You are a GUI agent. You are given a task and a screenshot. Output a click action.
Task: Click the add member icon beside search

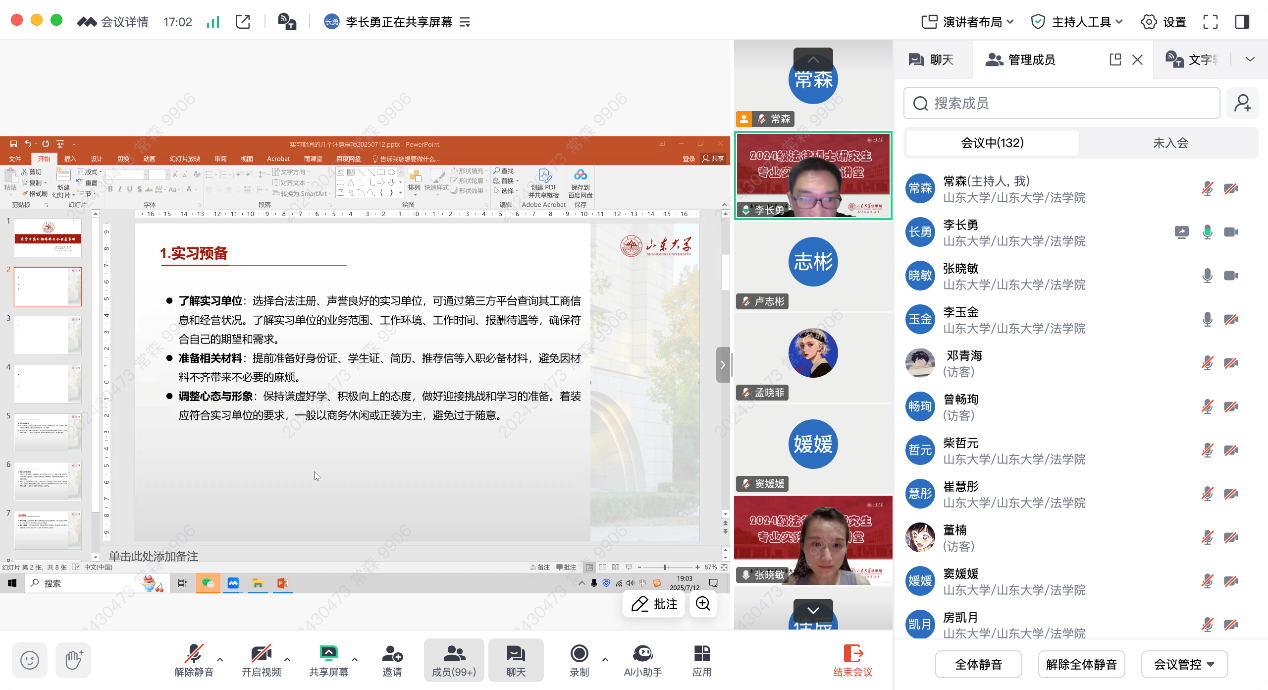[x=1242, y=103]
